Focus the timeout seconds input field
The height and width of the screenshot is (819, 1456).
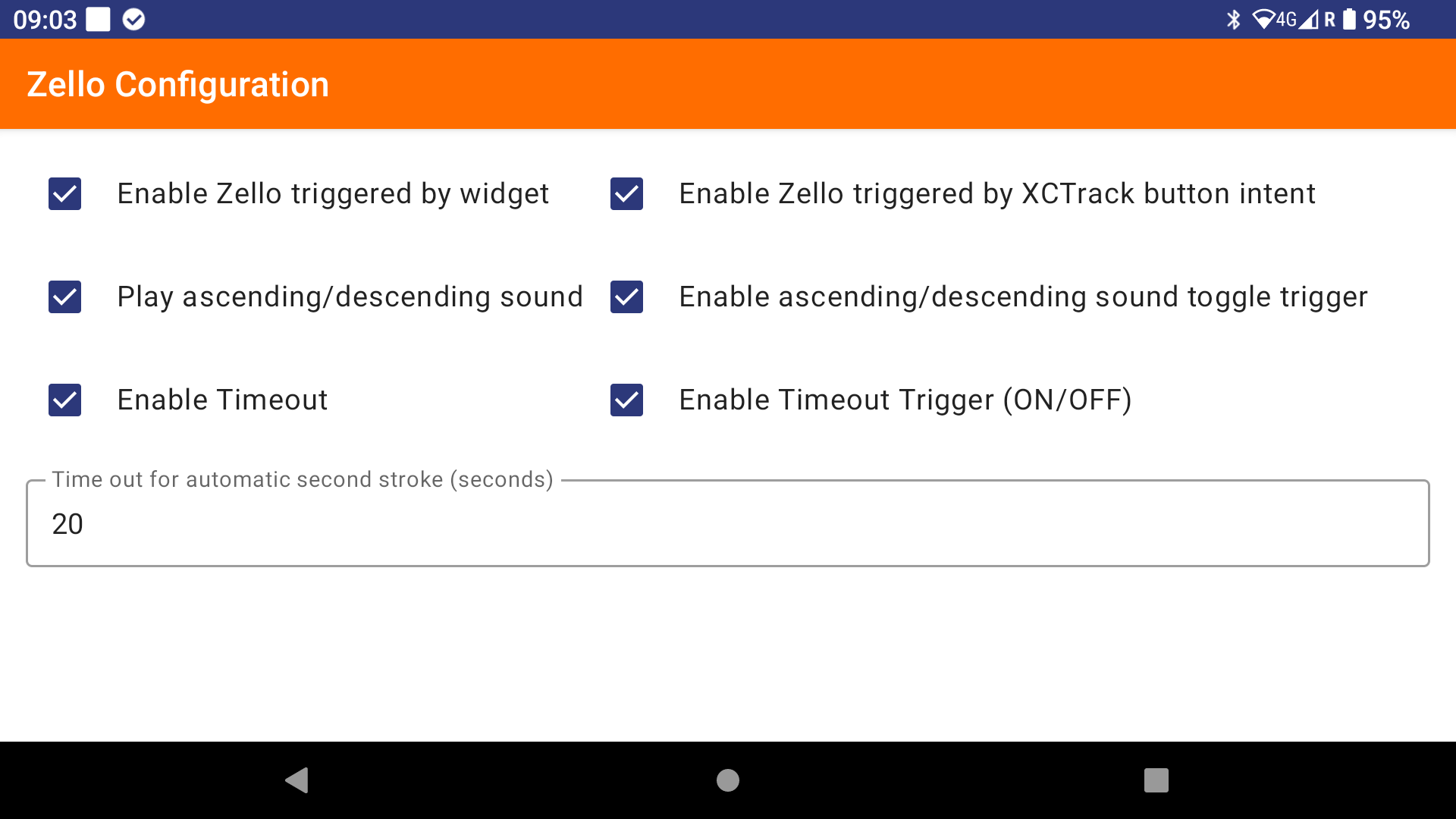(728, 523)
